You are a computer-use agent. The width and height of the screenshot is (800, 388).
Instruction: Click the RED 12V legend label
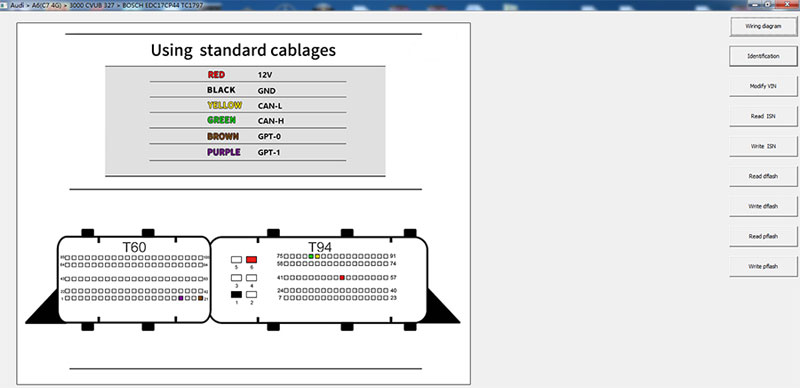point(216,75)
